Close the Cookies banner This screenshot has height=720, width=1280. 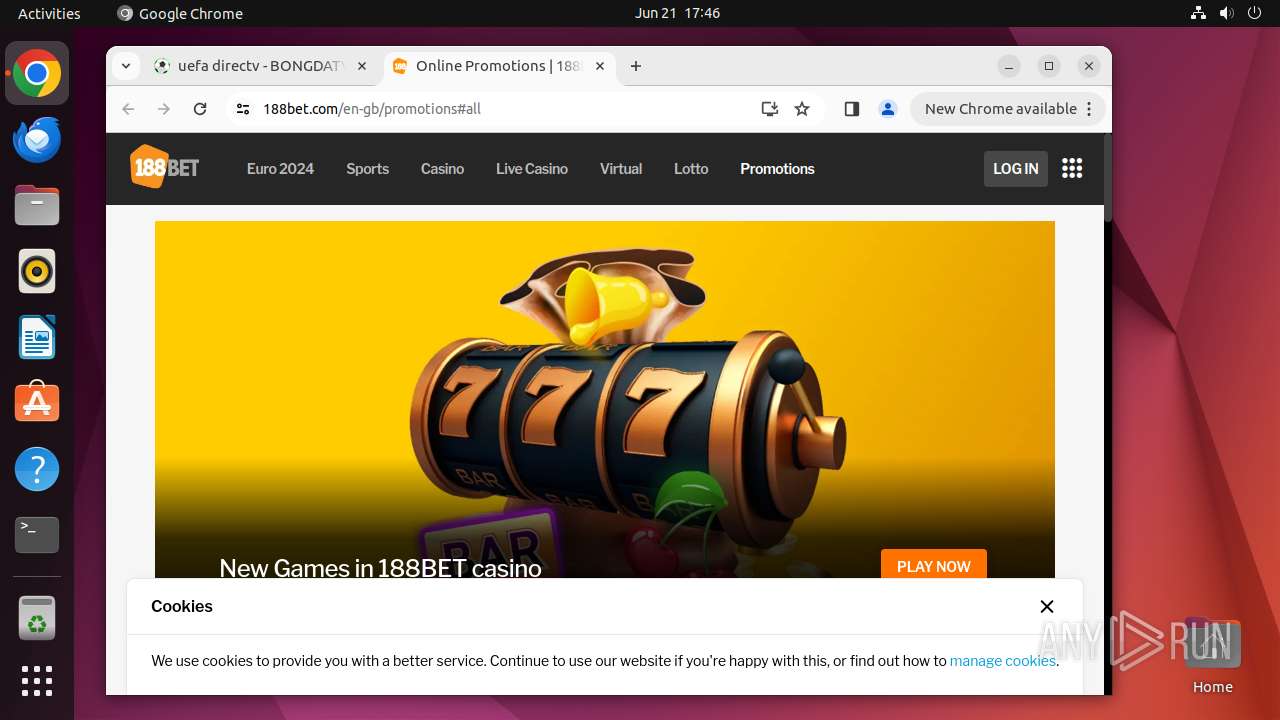click(1047, 606)
